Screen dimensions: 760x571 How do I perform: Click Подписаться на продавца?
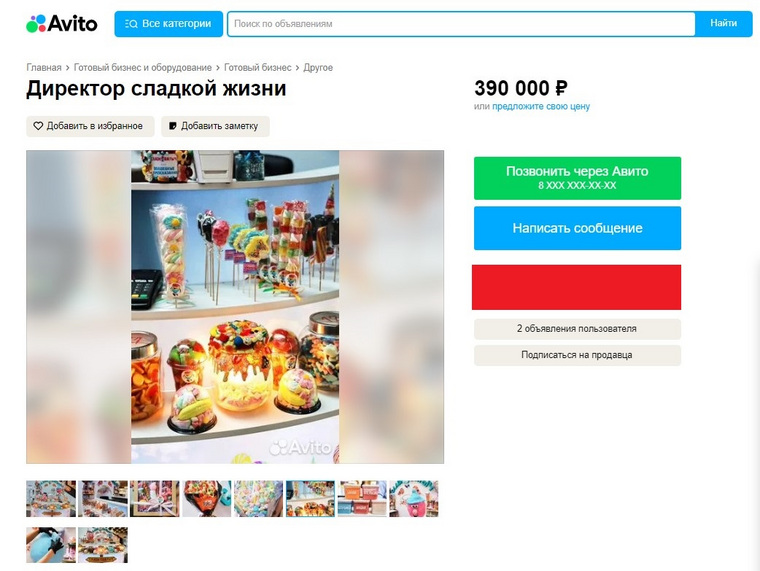[577, 355]
